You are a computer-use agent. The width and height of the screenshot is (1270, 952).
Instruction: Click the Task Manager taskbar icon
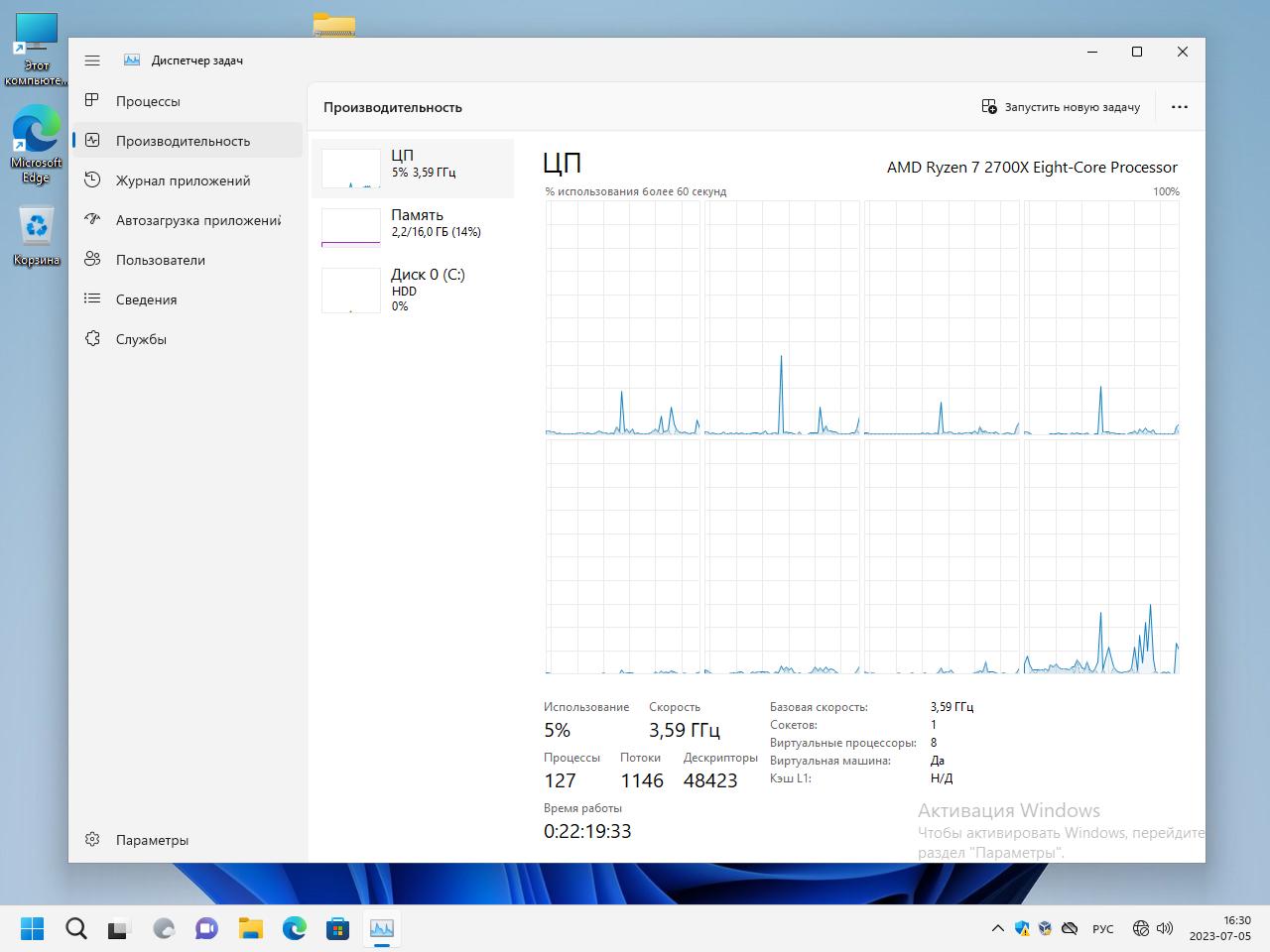coord(382,928)
